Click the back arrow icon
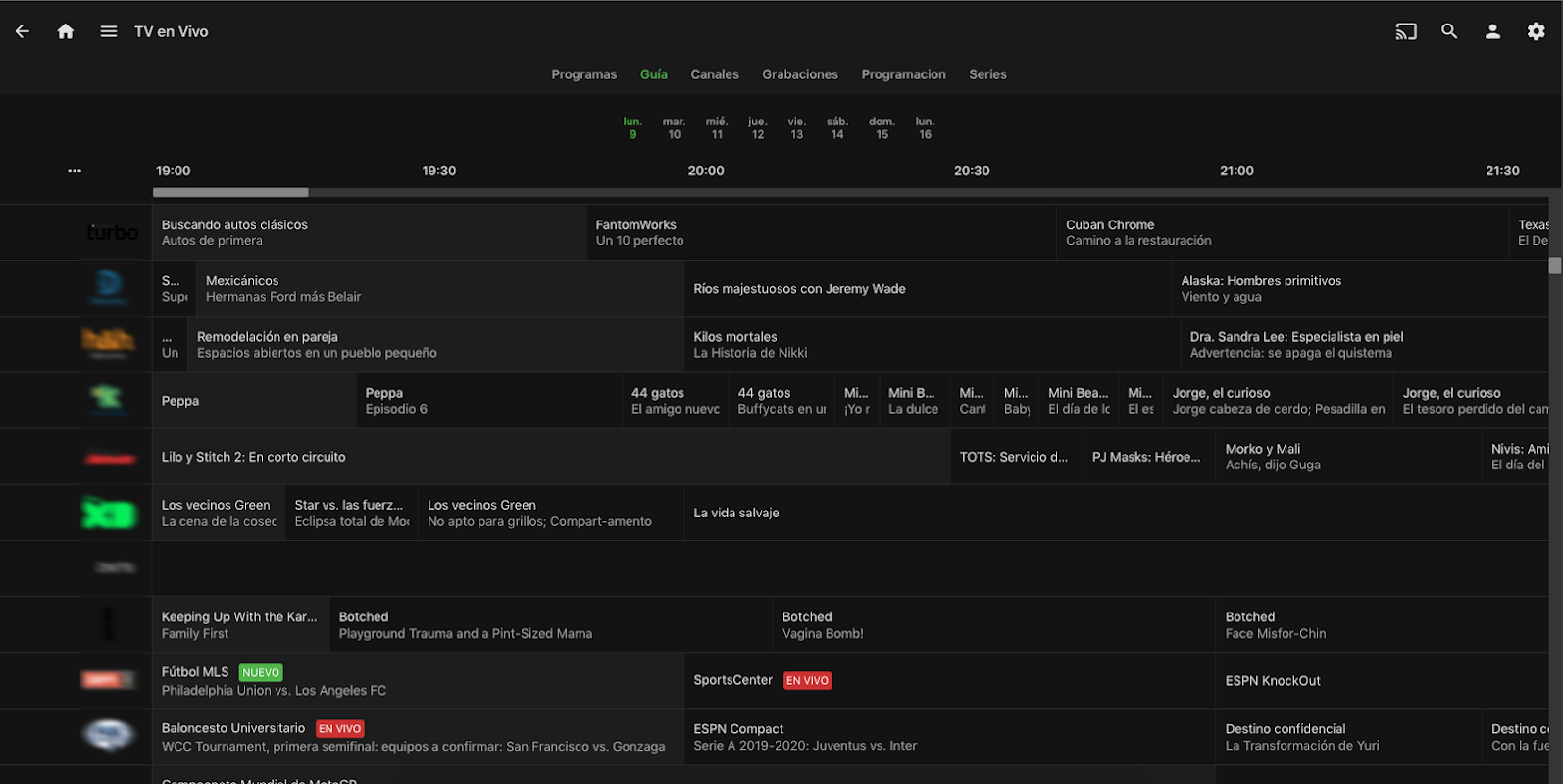1563x784 pixels. (23, 31)
